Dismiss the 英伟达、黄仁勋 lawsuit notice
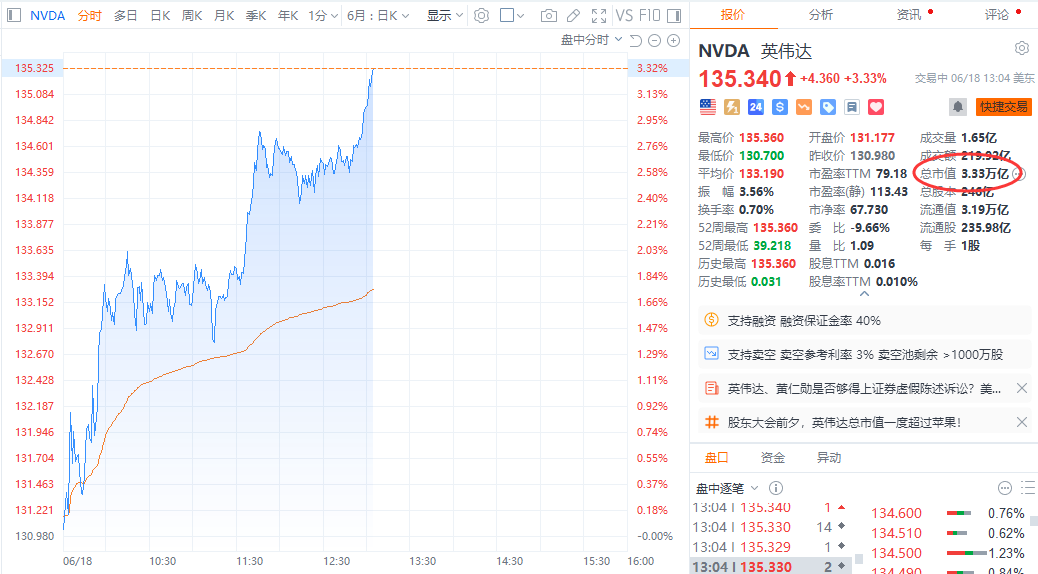Screen dimensions: 1038x574 pos(1022,388)
